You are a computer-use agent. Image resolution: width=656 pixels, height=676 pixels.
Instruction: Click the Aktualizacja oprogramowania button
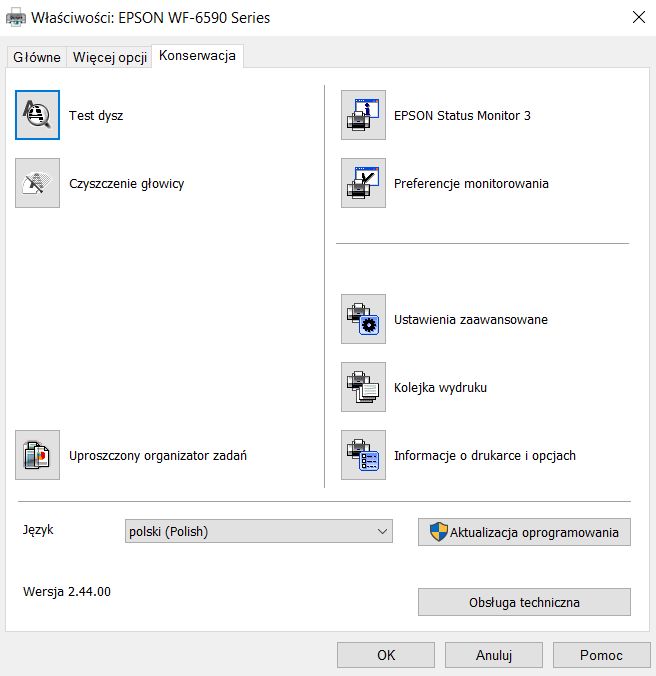point(524,532)
